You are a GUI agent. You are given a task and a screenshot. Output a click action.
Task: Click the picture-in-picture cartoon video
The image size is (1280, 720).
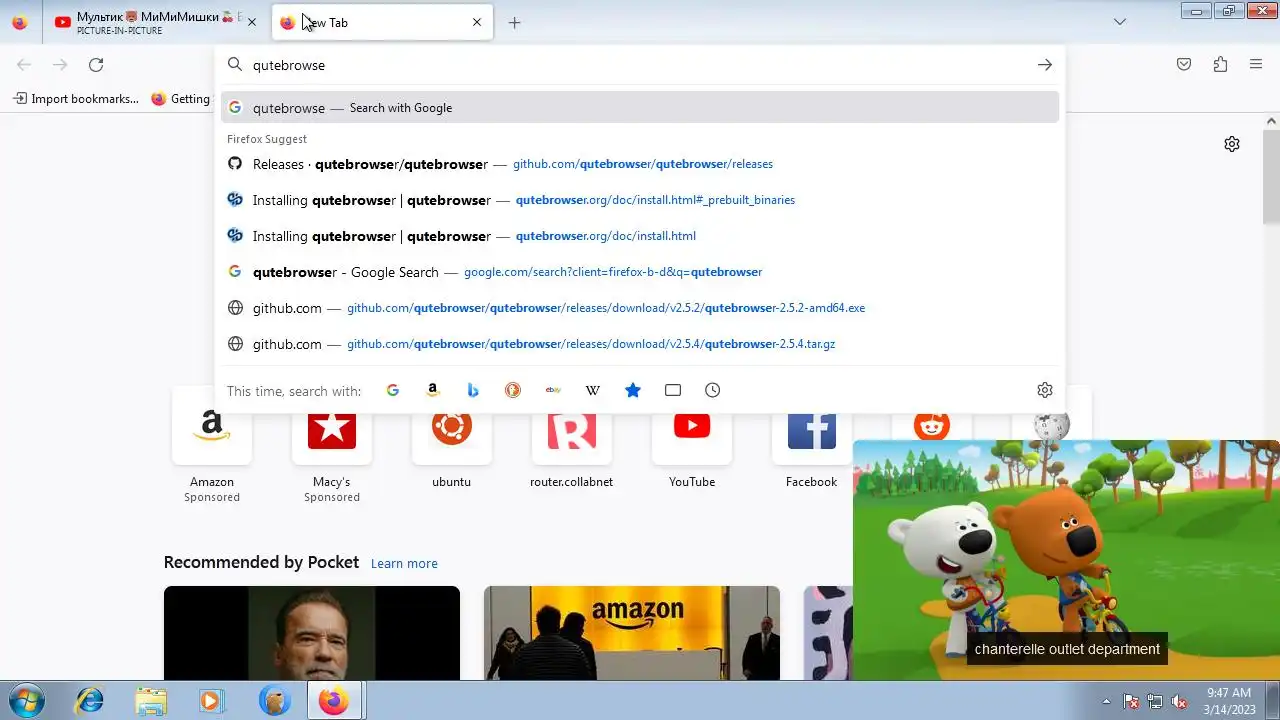(1066, 560)
